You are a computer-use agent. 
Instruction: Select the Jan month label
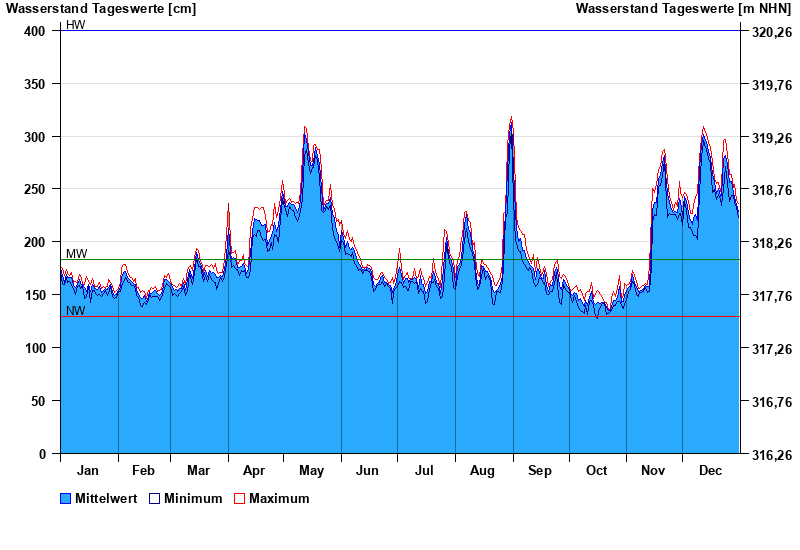click(88, 470)
